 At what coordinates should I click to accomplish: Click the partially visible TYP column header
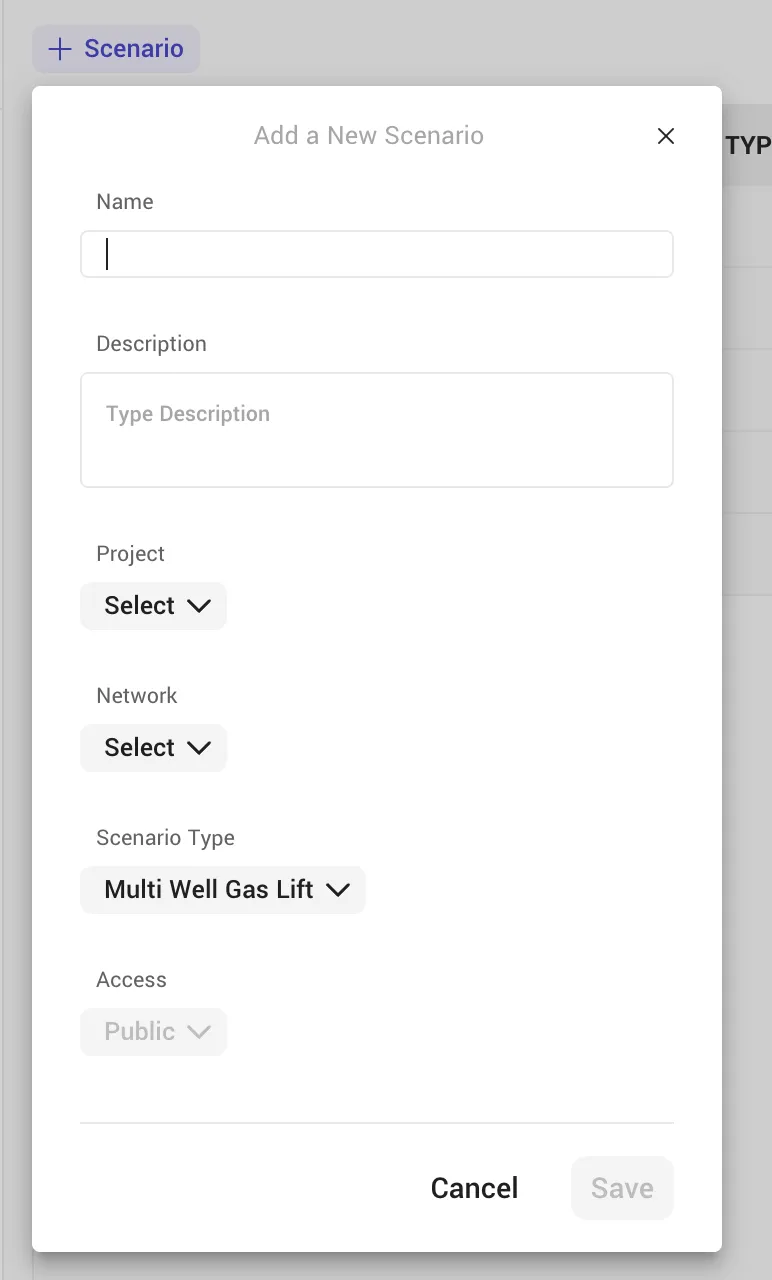[748, 146]
